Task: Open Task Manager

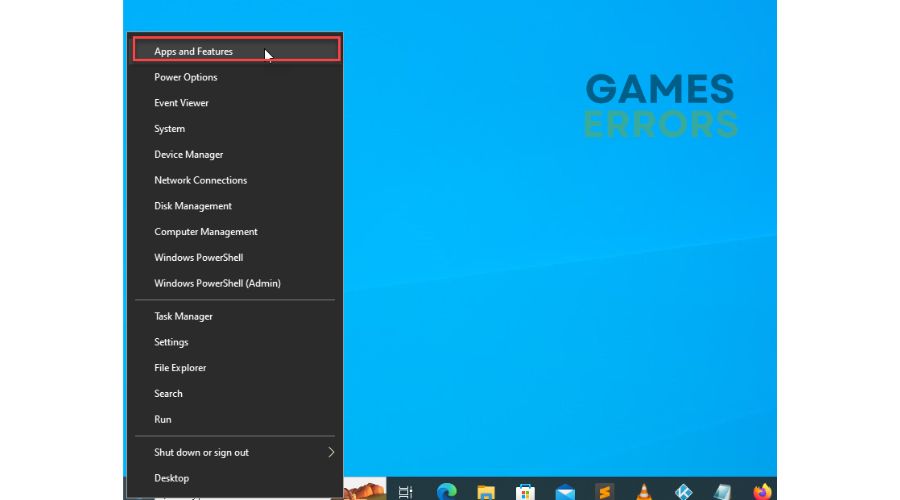Action: (x=235, y=316)
